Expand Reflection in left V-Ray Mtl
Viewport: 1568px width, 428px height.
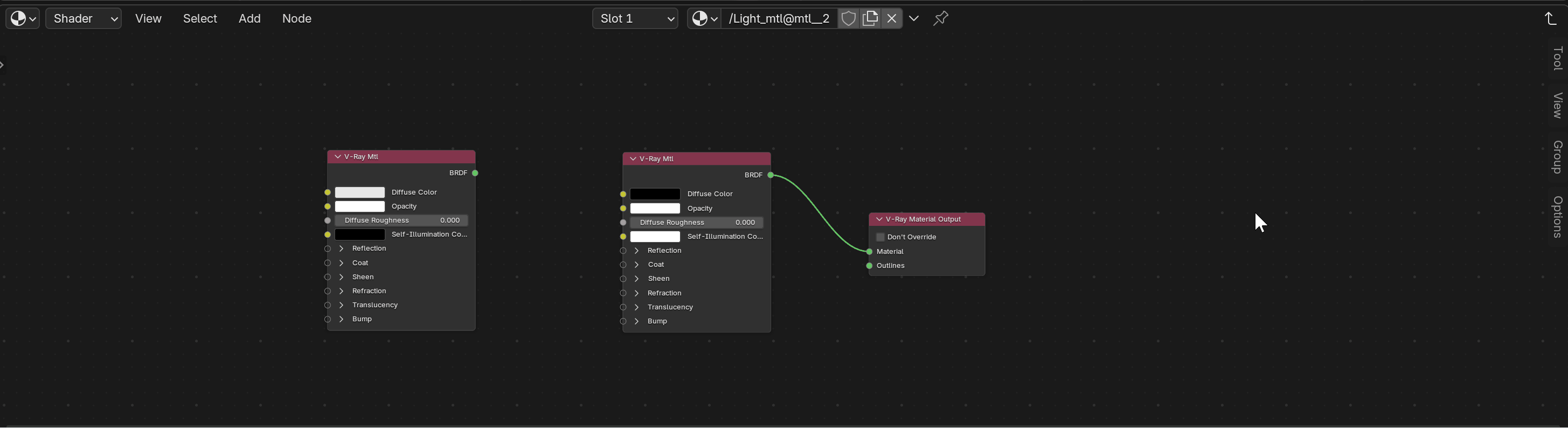point(342,248)
